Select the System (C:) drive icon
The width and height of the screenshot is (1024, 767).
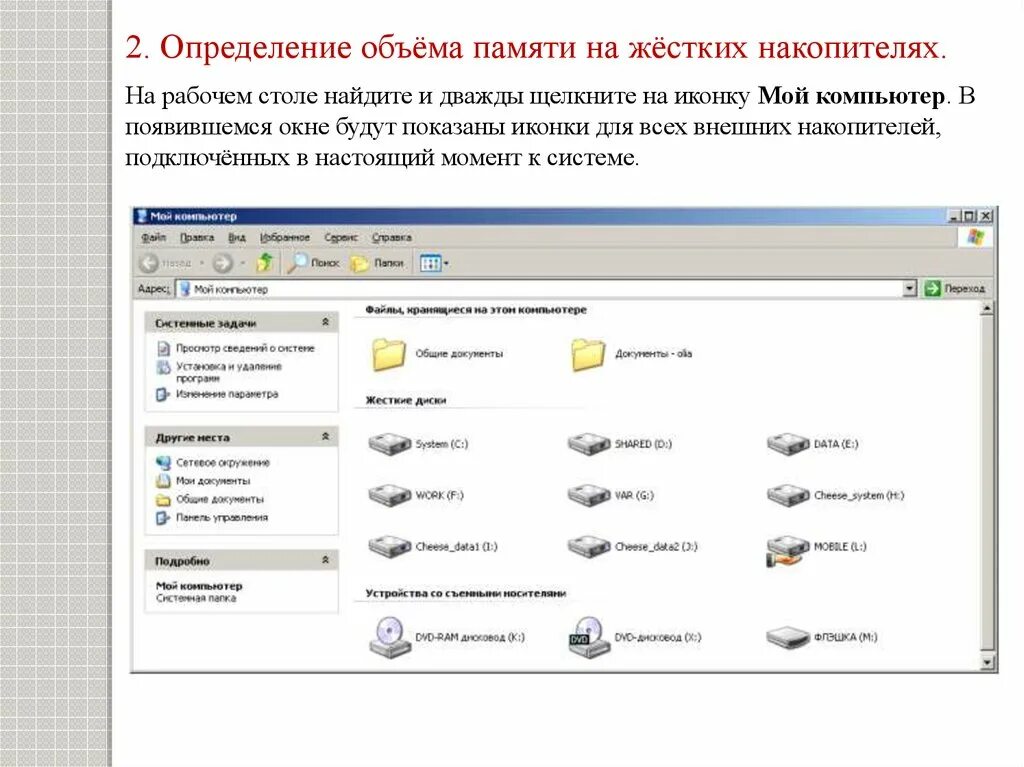click(389, 444)
